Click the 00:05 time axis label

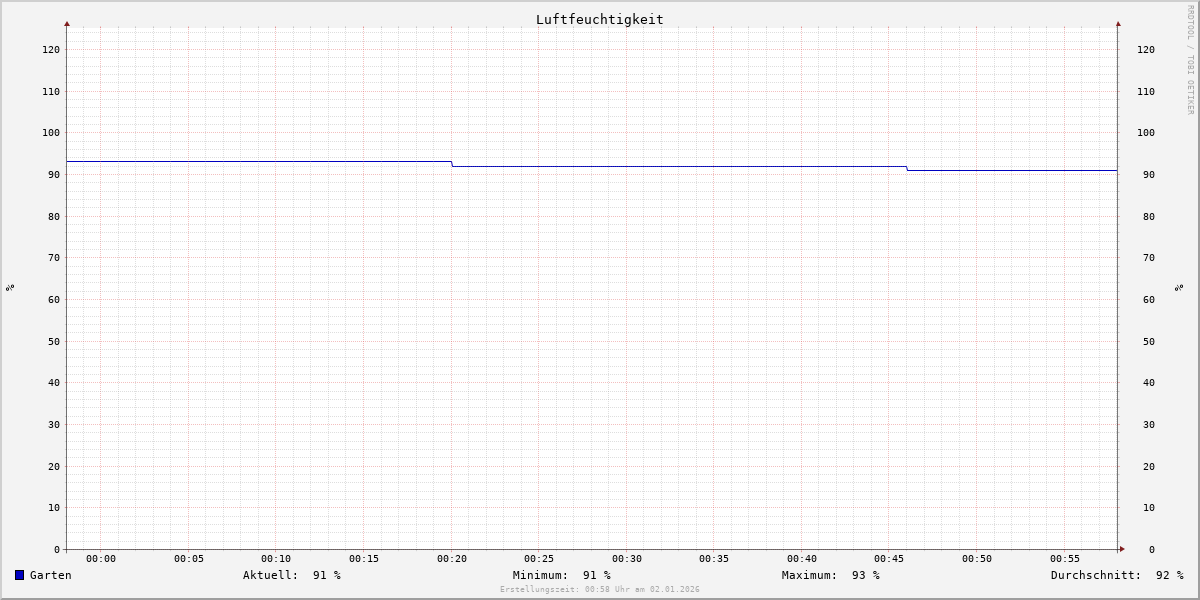(189, 559)
